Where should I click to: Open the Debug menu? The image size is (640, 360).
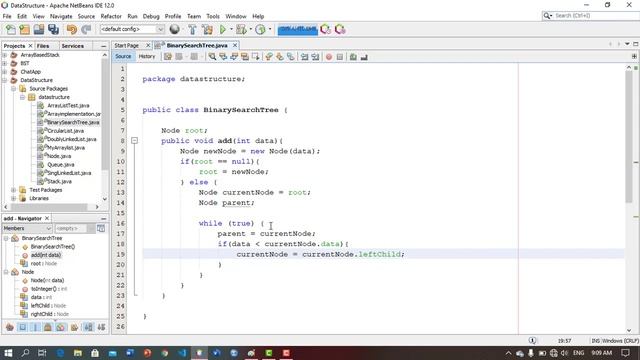click(x=151, y=16)
